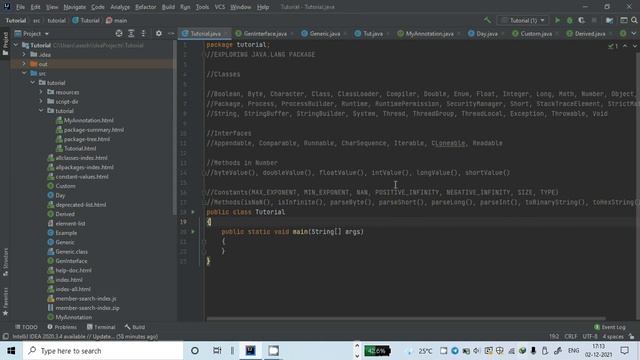The width and height of the screenshot is (640, 360).
Task: Collapse the Tutorial project root node
Action: [x=16, y=45]
